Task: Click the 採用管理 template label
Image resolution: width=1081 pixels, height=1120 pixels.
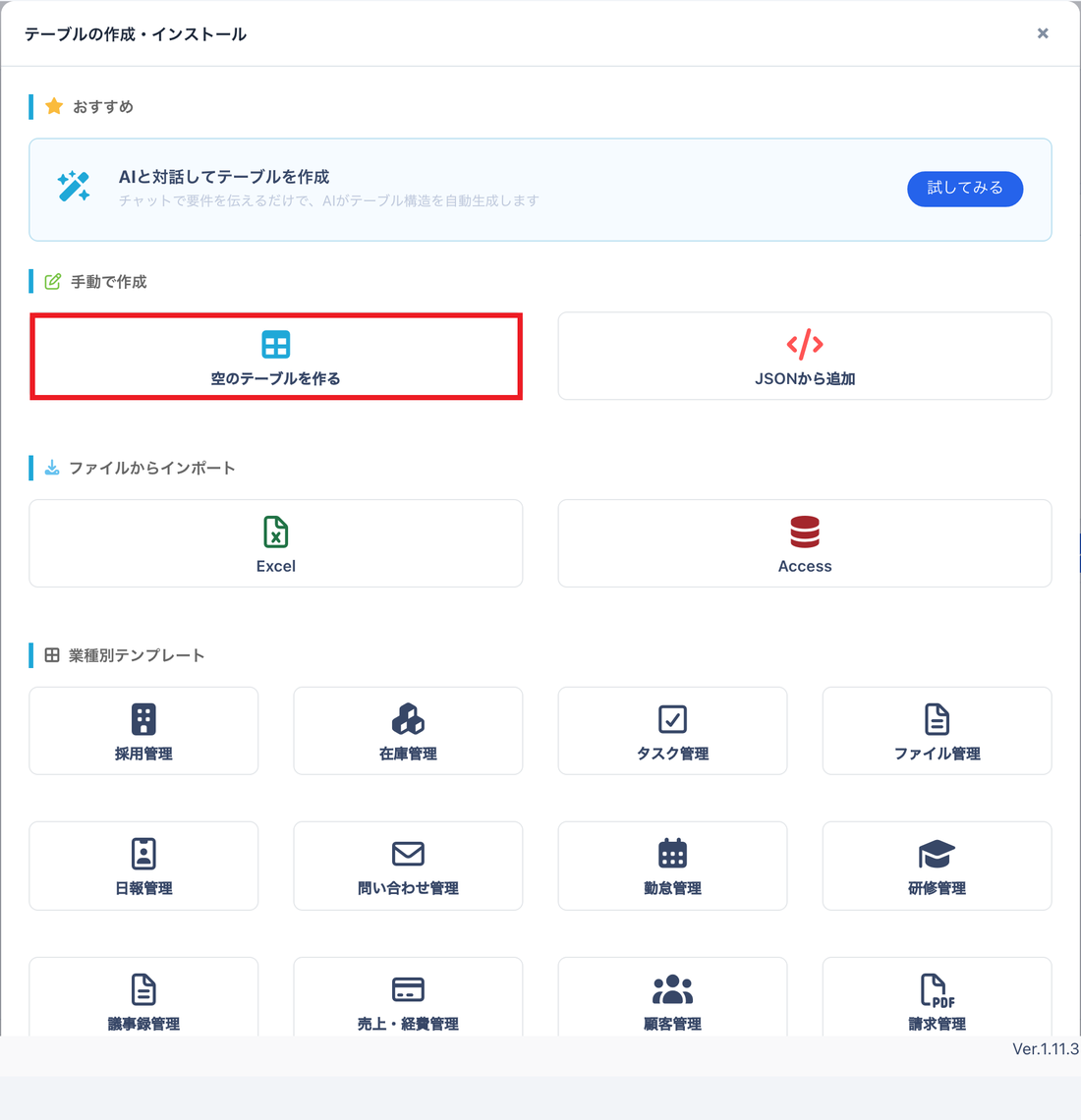Action: pos(143,754)
